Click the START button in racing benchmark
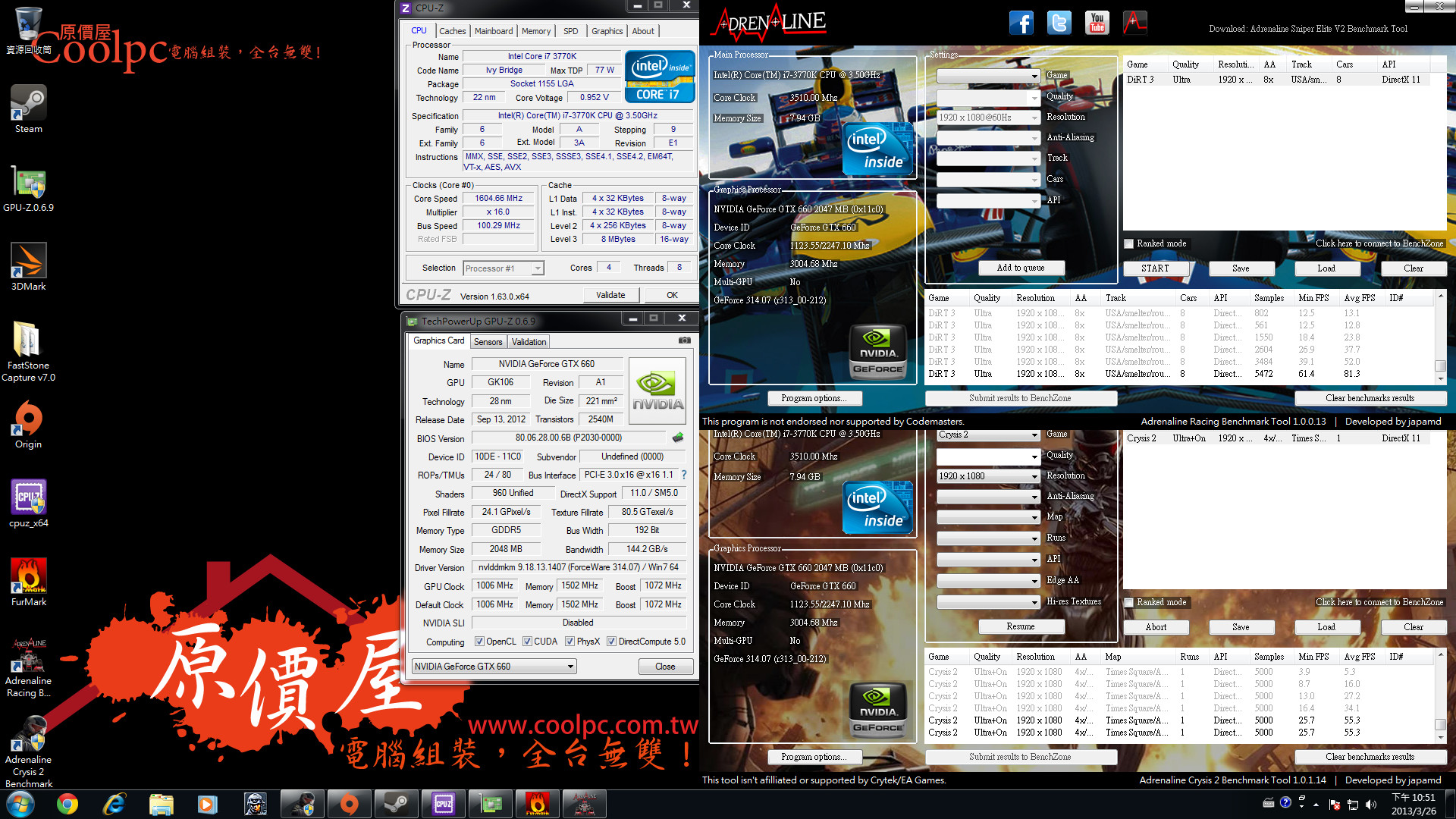 pos(1155,268)
